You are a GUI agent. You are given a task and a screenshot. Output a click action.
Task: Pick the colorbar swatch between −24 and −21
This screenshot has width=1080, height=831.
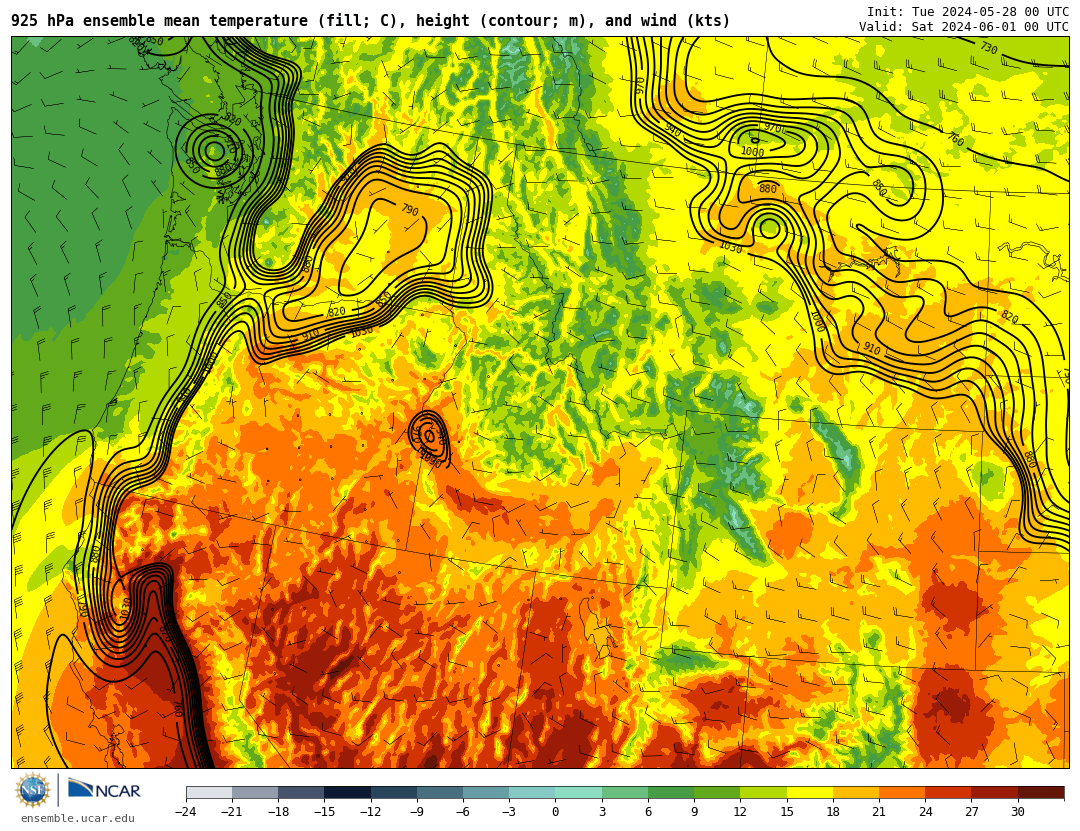pos(209,792)
